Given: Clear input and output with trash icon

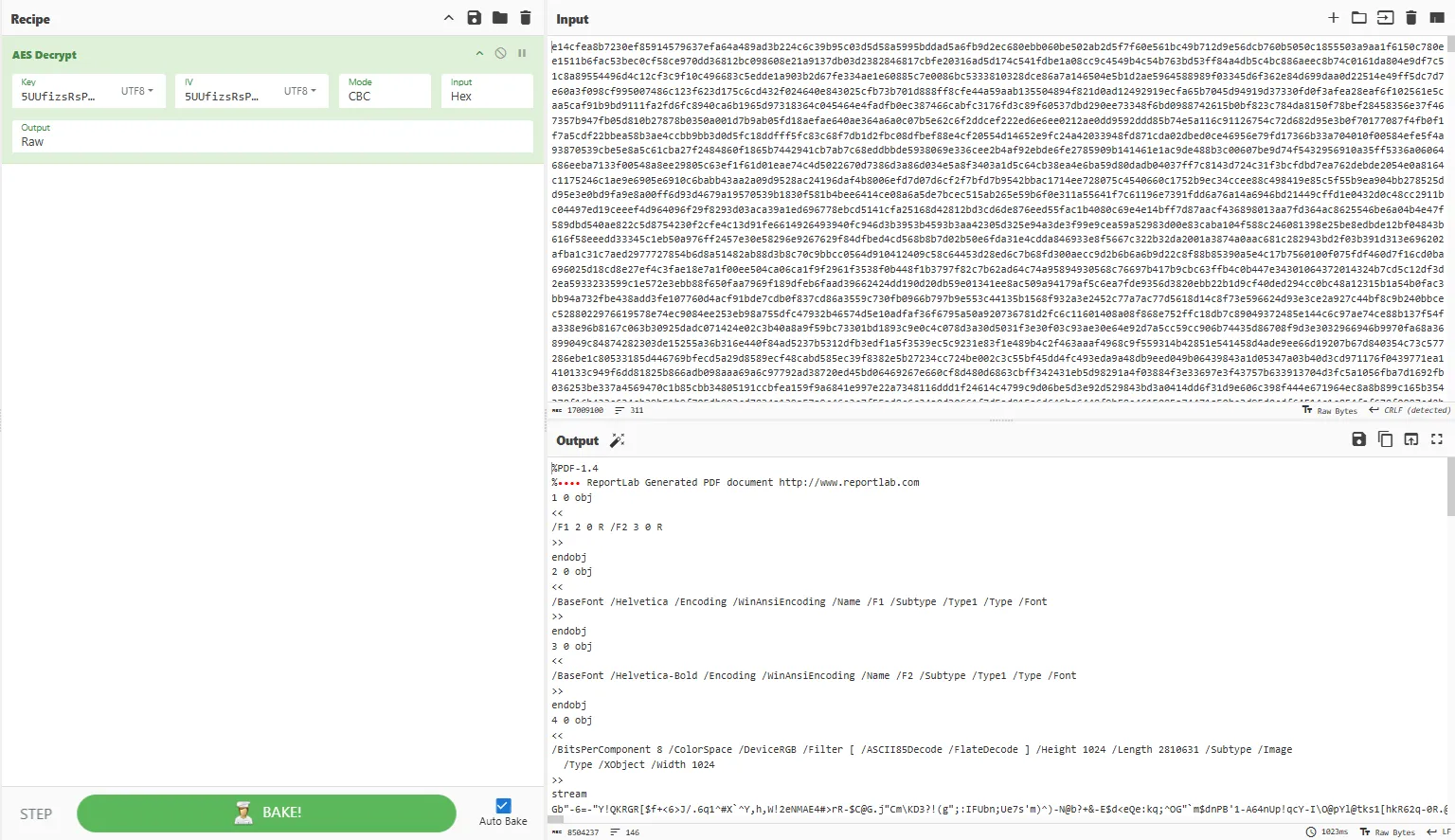Looking at the screenshot, I should click(1410, 18).
